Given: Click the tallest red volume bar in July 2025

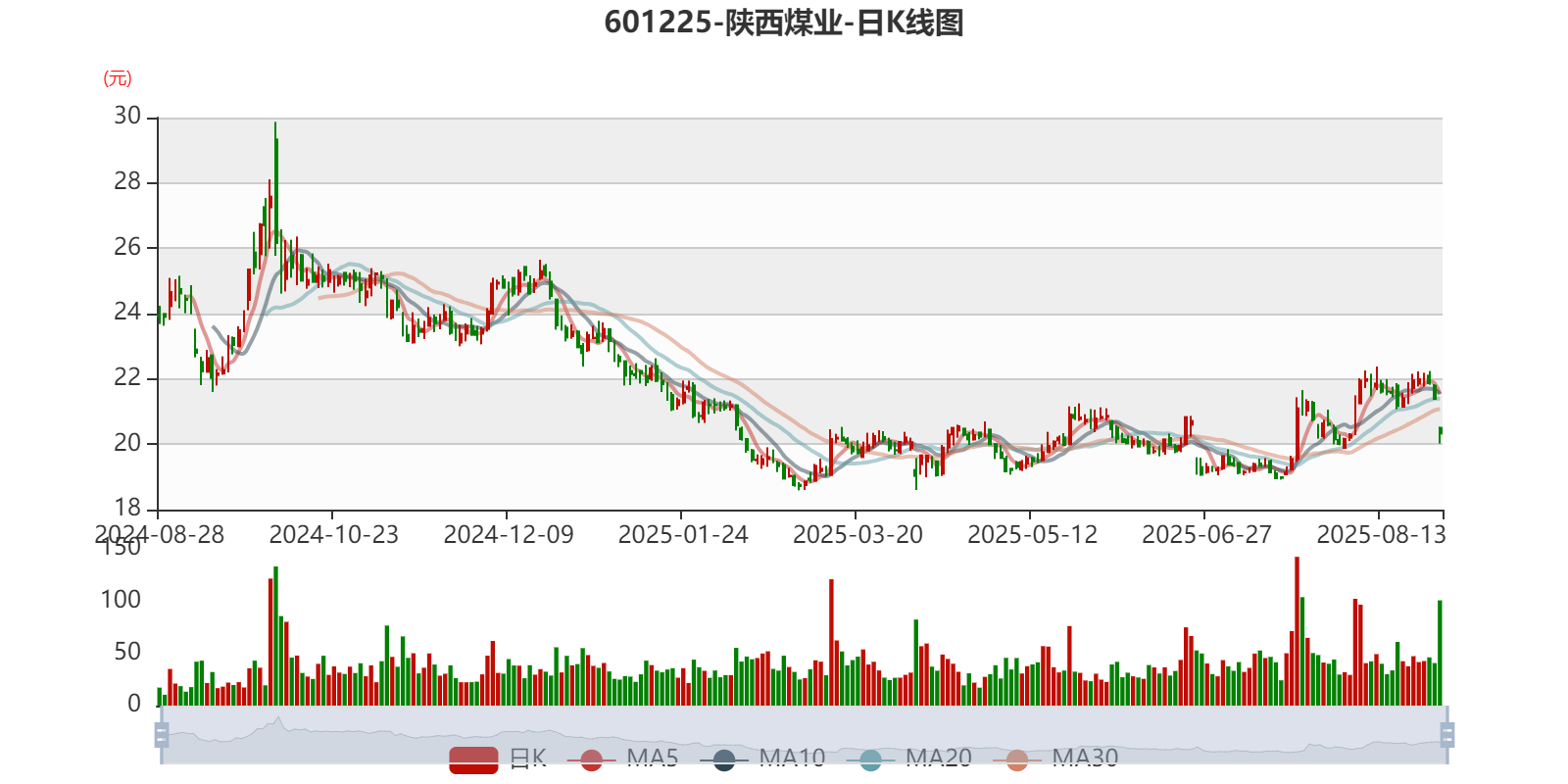Looking at the screenshot, I should pyautogui.click(x=1297, y=631).
